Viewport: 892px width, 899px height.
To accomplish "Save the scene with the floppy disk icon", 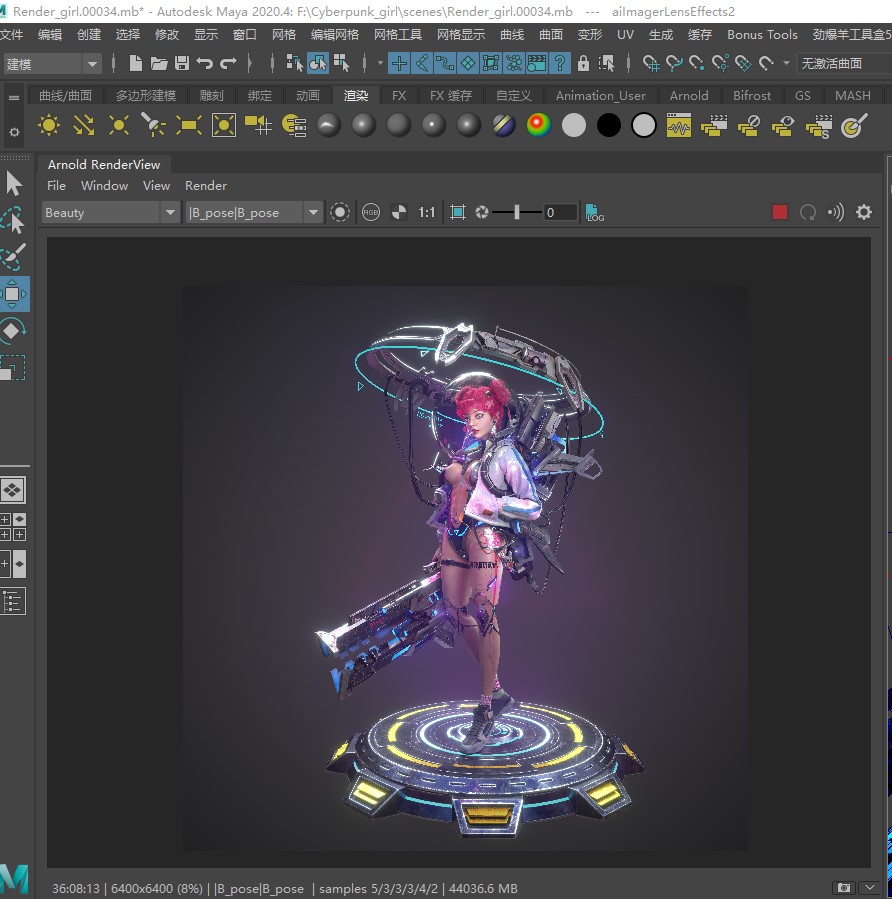I will click(x=182, y=62).
